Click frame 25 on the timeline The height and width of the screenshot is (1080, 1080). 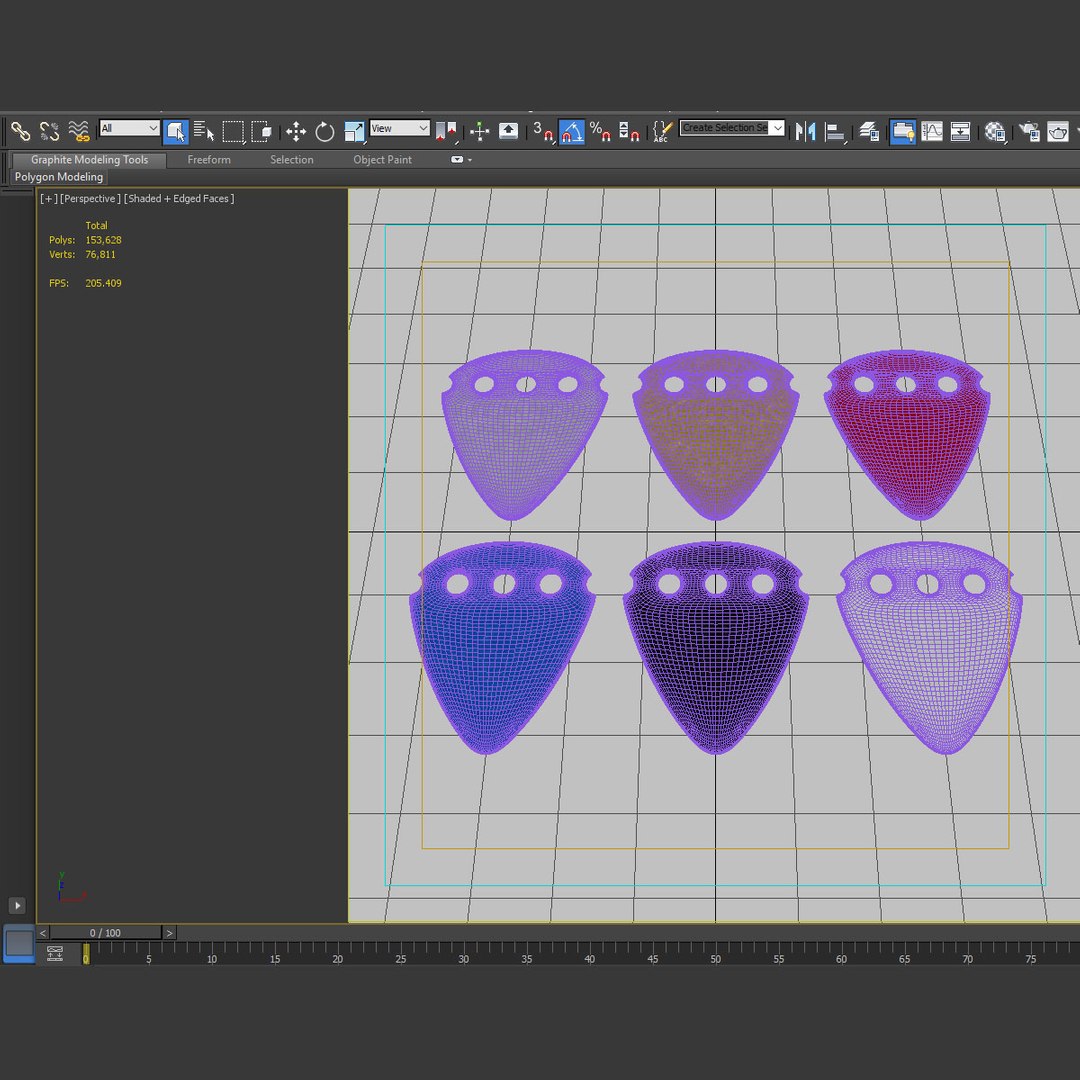[401, 959]
